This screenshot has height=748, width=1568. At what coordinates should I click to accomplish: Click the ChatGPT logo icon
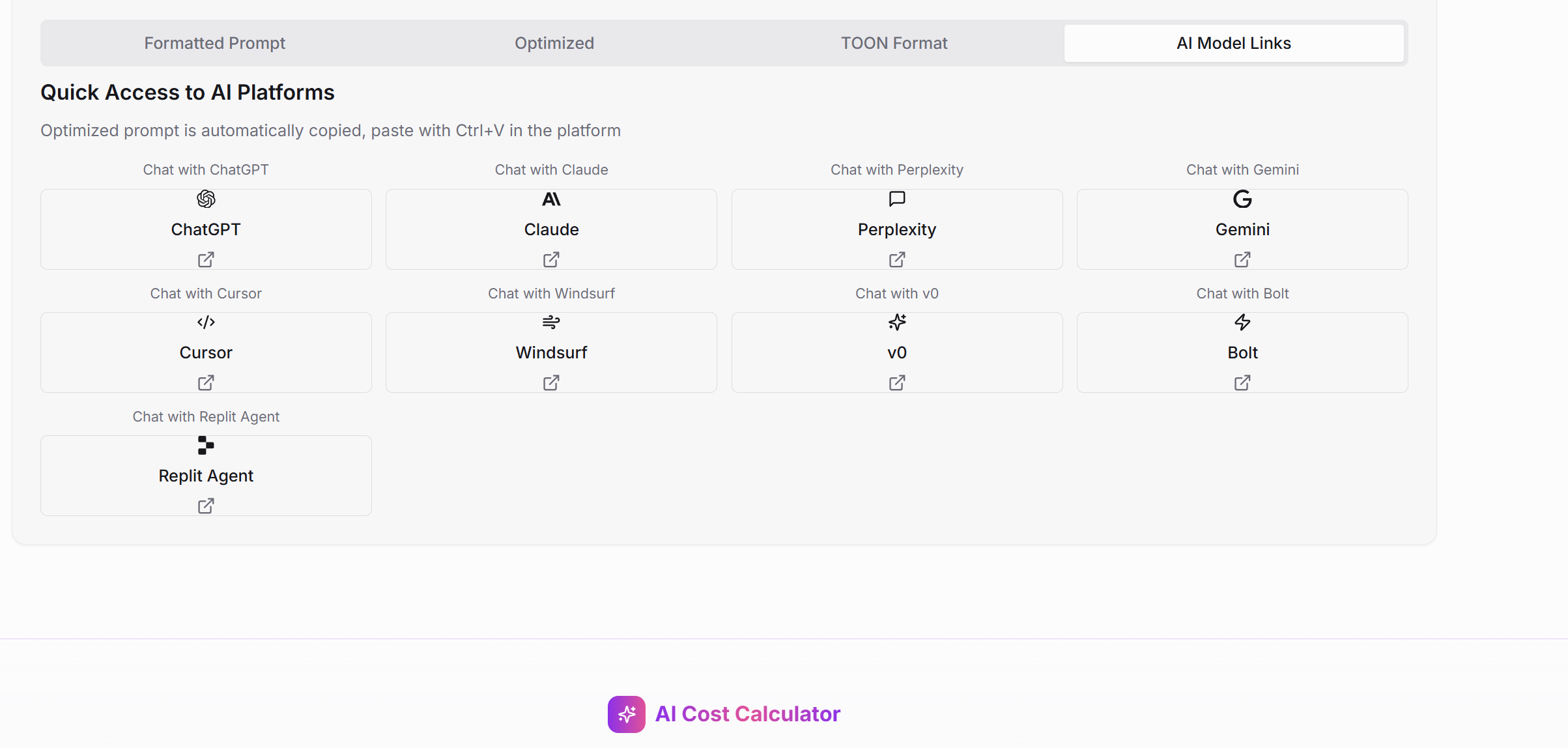[x=206, y=199]
